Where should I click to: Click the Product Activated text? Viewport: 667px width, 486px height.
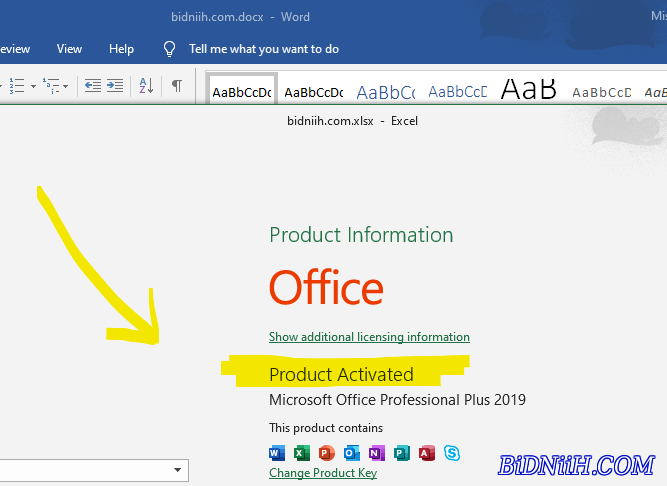pyautogui.click(x=341, y=375)
